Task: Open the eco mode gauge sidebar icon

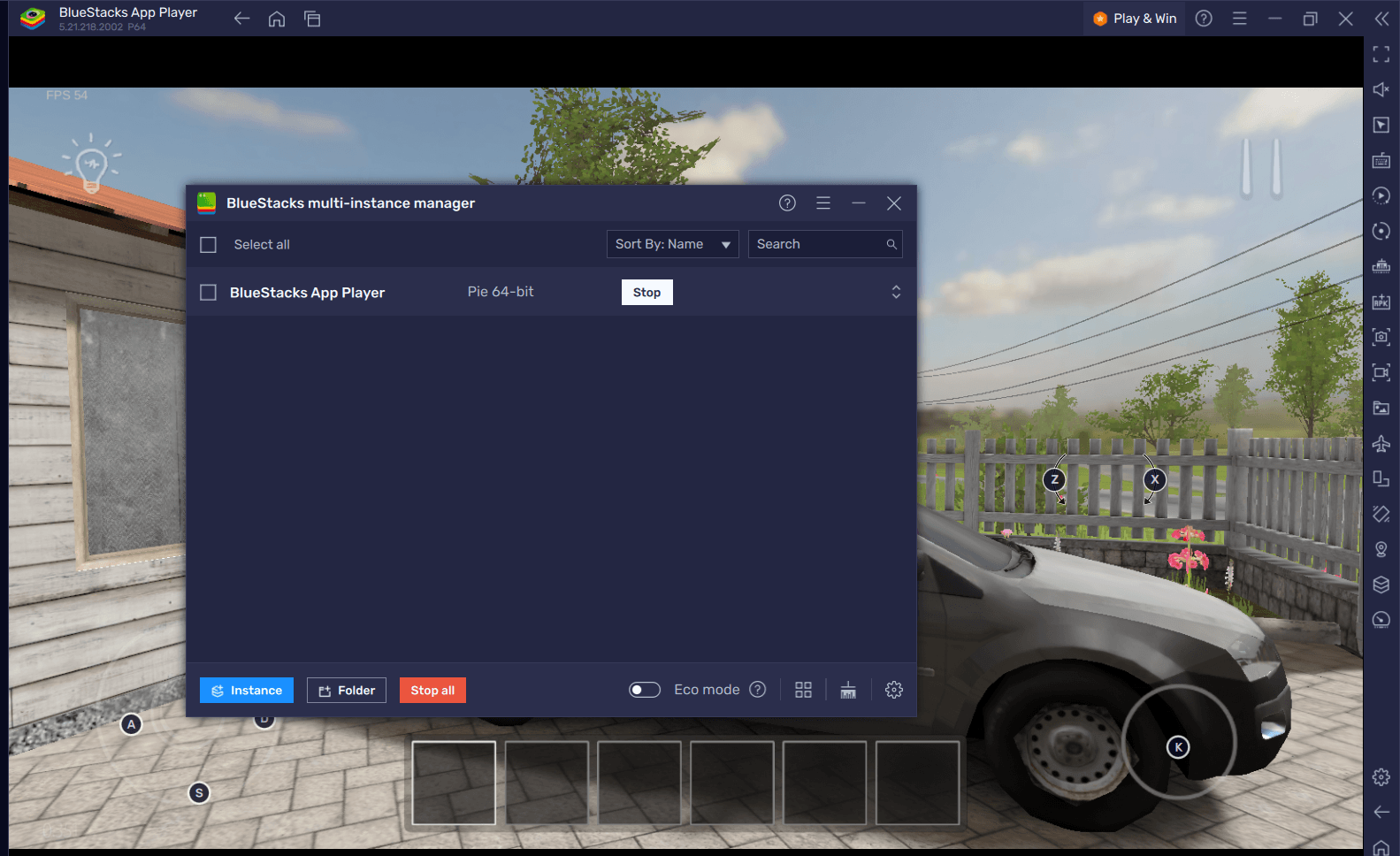Action: (1381, 620)
